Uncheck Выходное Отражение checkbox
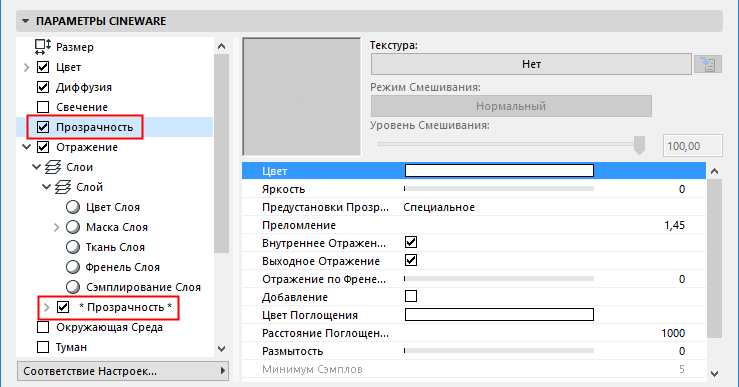The width and height of the screenshot is (739, 387). 411,260
